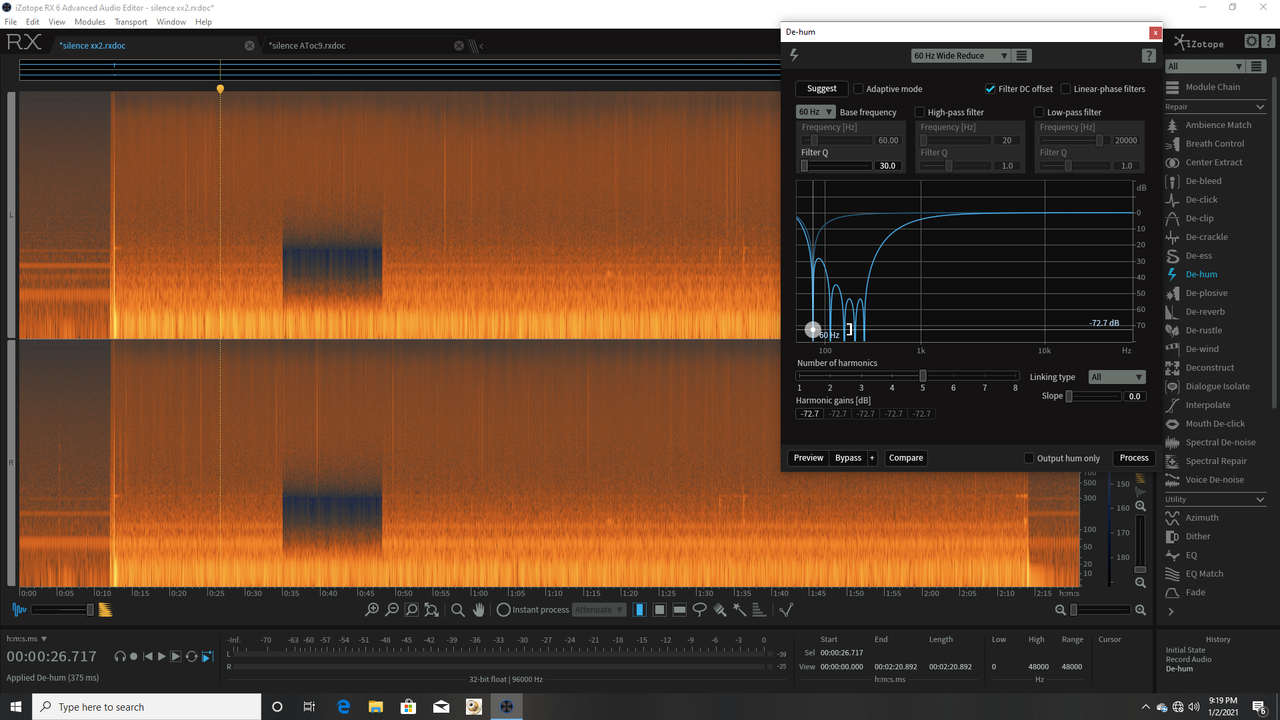Enable the High-pass filter checkbox

click(920, 112)
